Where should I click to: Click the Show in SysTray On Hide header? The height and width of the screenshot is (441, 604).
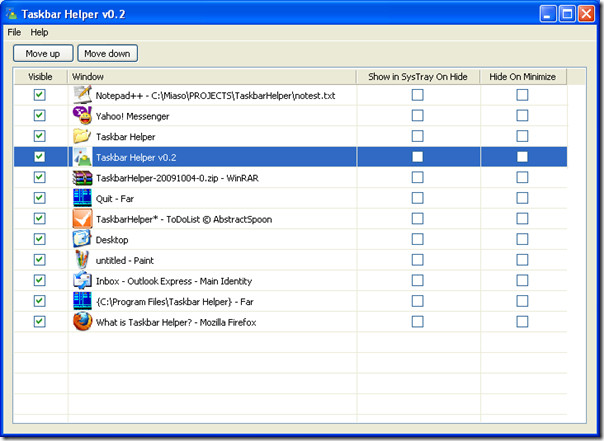[418, 77]
